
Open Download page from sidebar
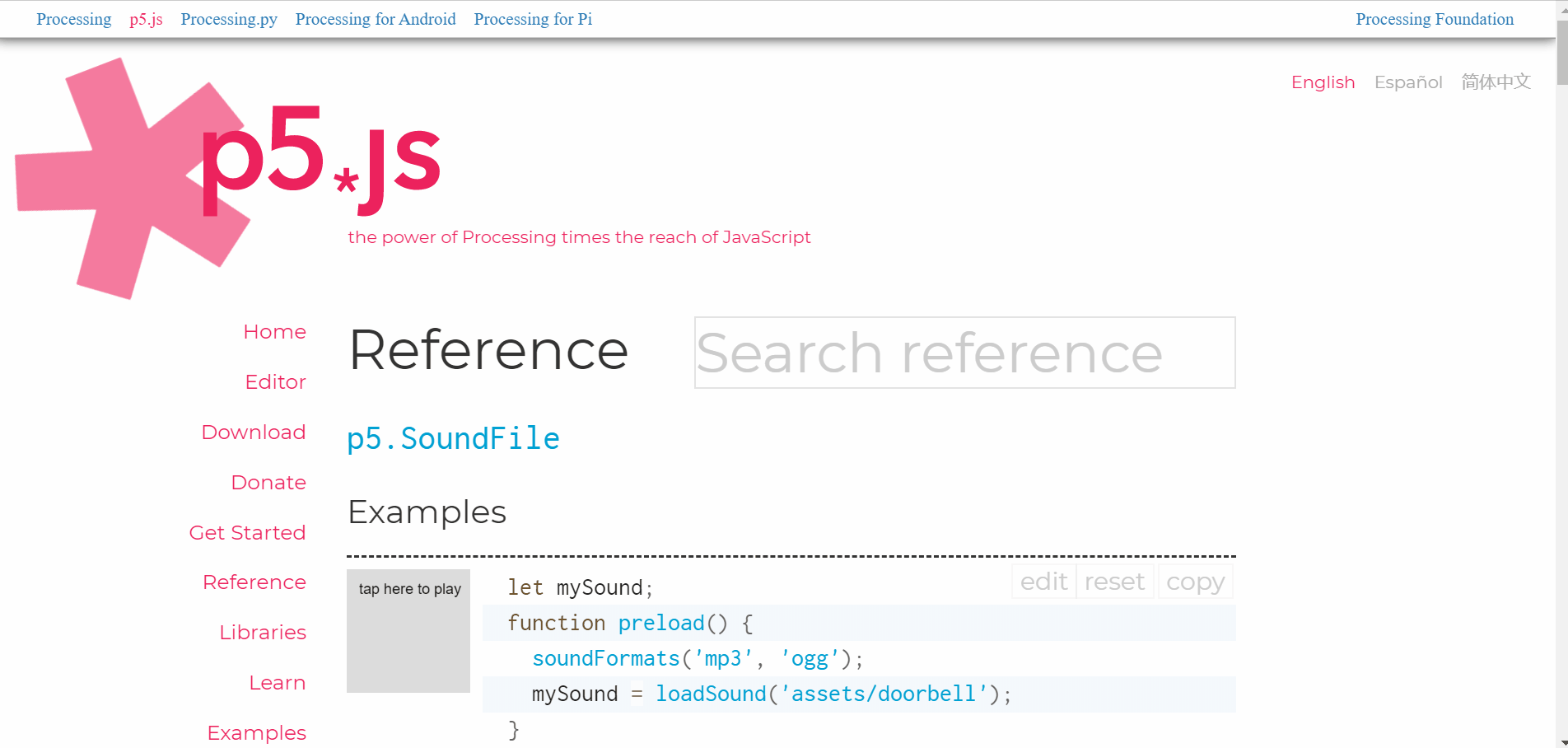click(x=254, y=432)
